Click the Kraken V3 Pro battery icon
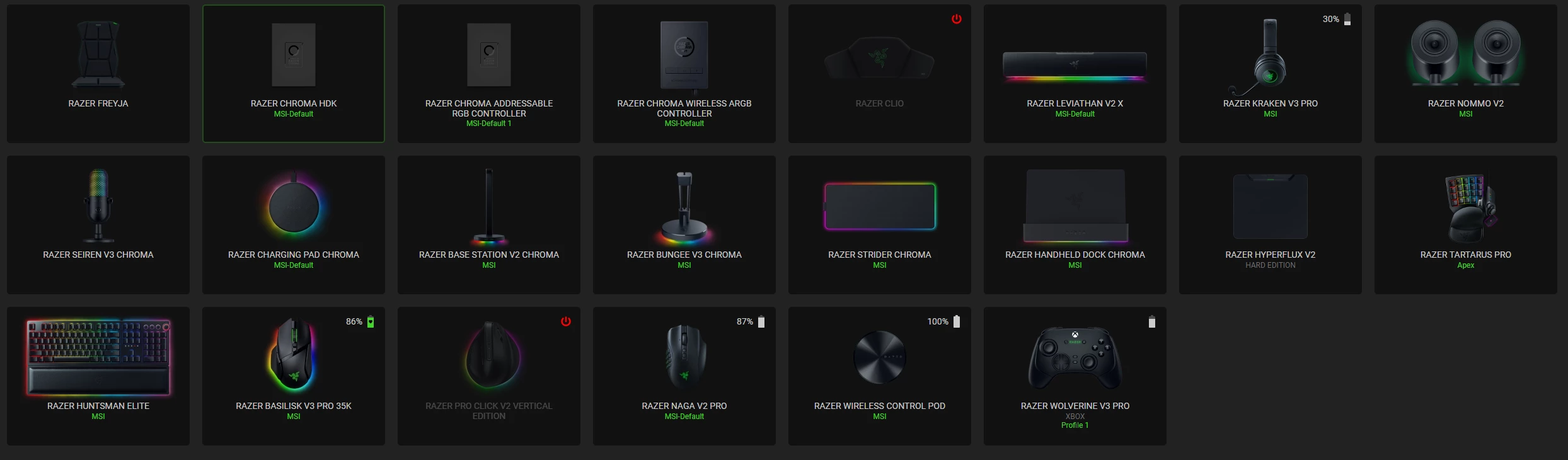This screenshot has height=460, width=1568. (x=1347, y=19)
